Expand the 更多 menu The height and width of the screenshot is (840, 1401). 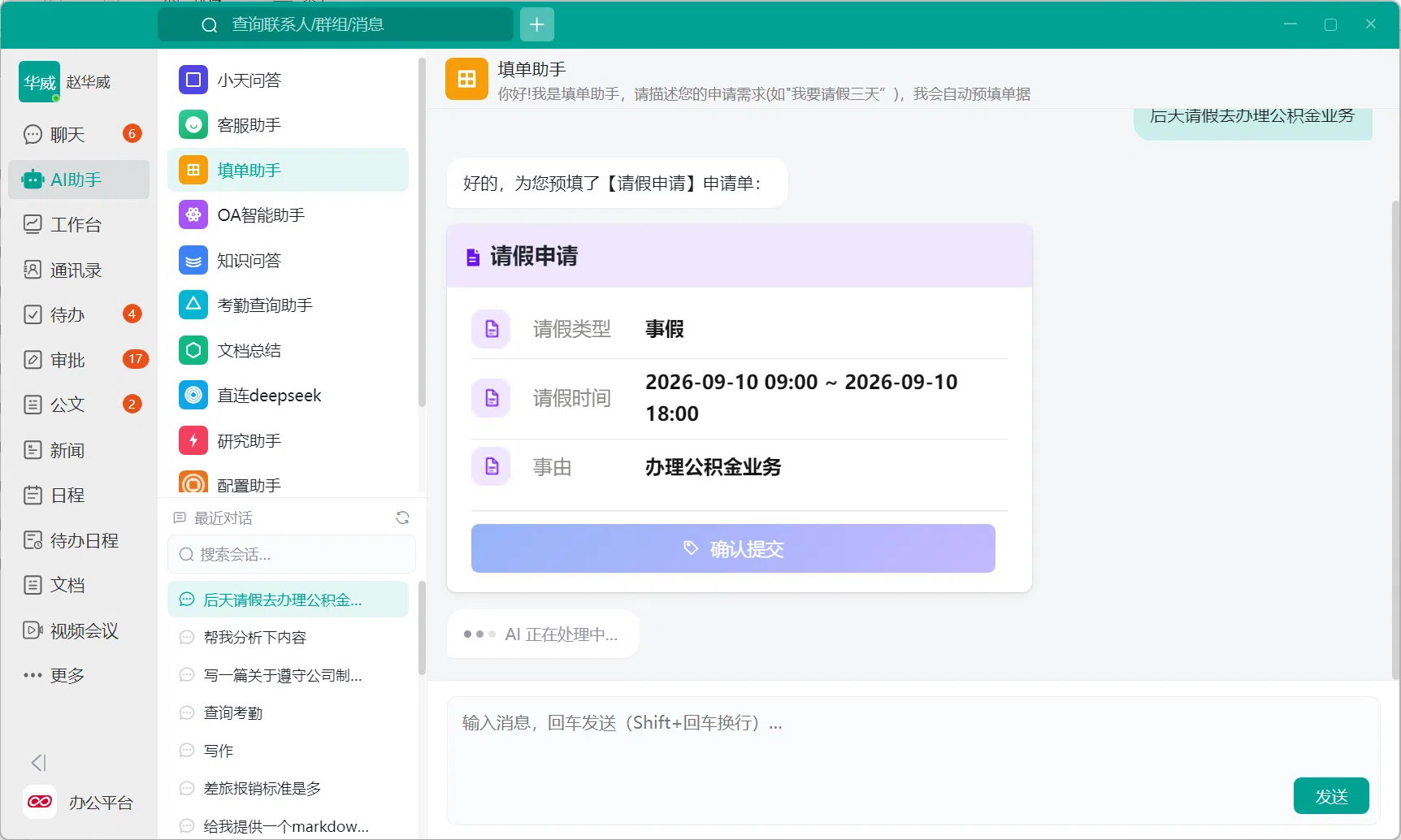[x=79, y=675]
